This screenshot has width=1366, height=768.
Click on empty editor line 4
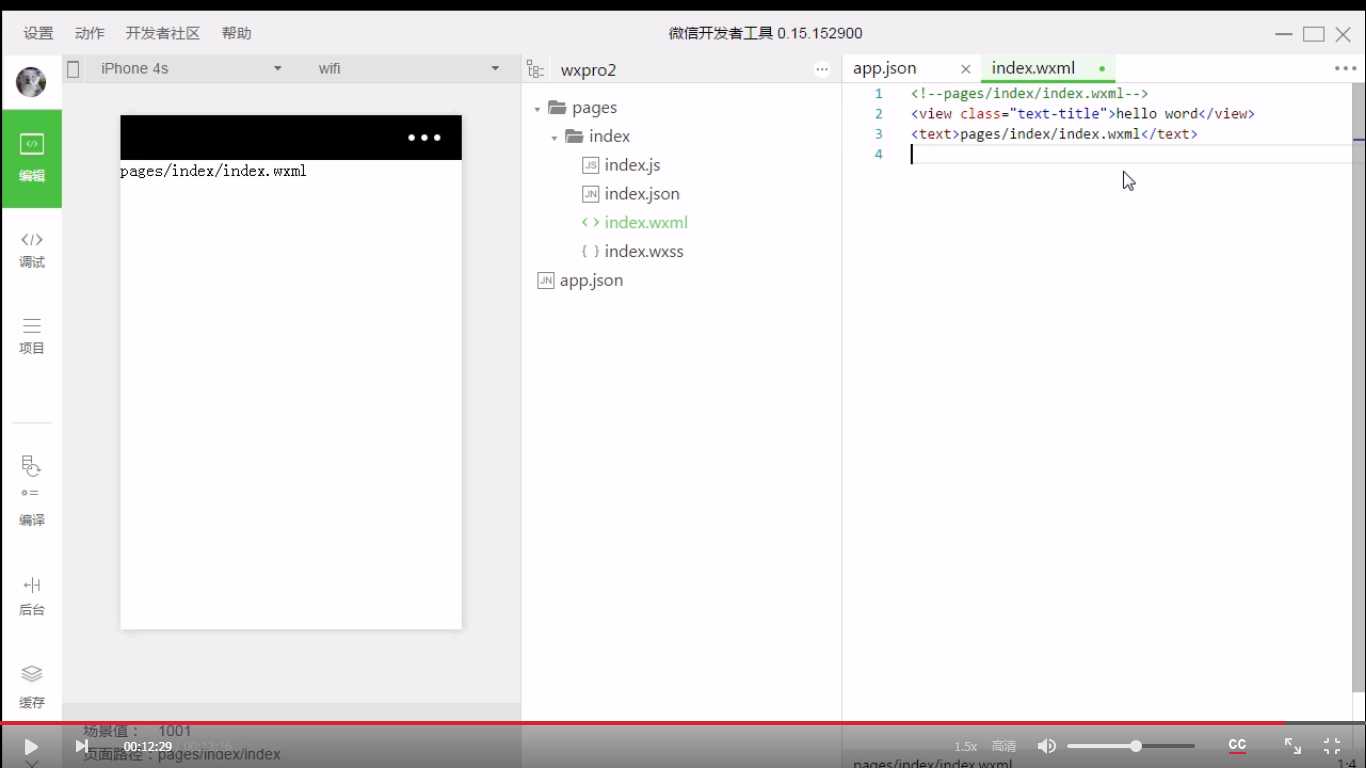coord(1130,154)
